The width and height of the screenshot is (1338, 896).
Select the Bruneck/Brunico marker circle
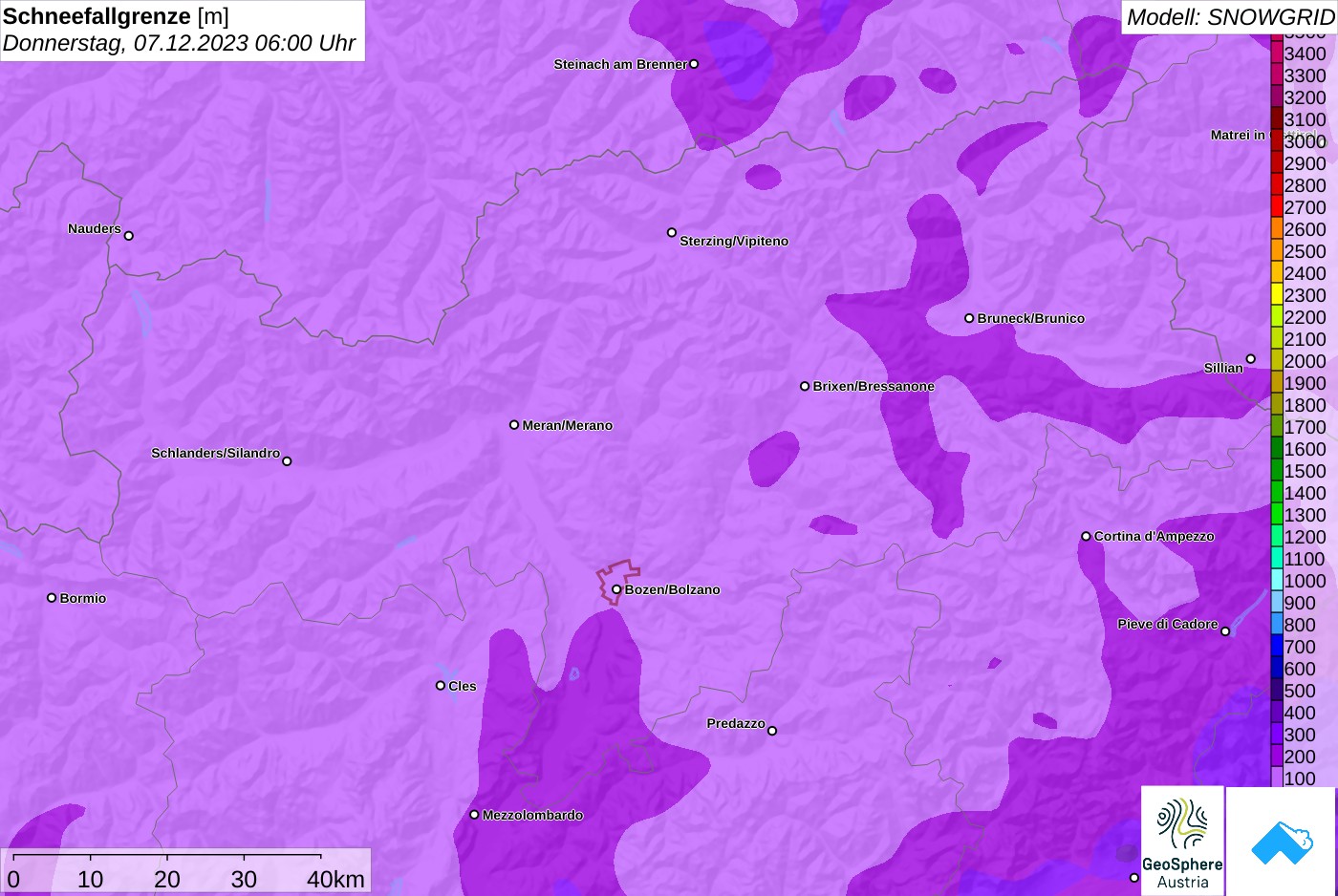969,318
